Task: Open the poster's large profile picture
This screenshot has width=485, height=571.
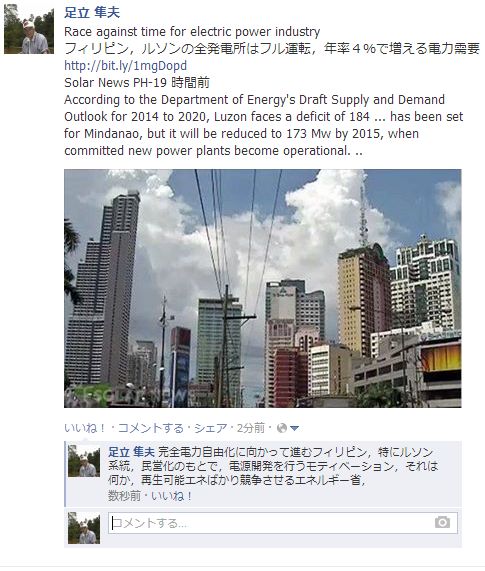Action: [29, 29]
